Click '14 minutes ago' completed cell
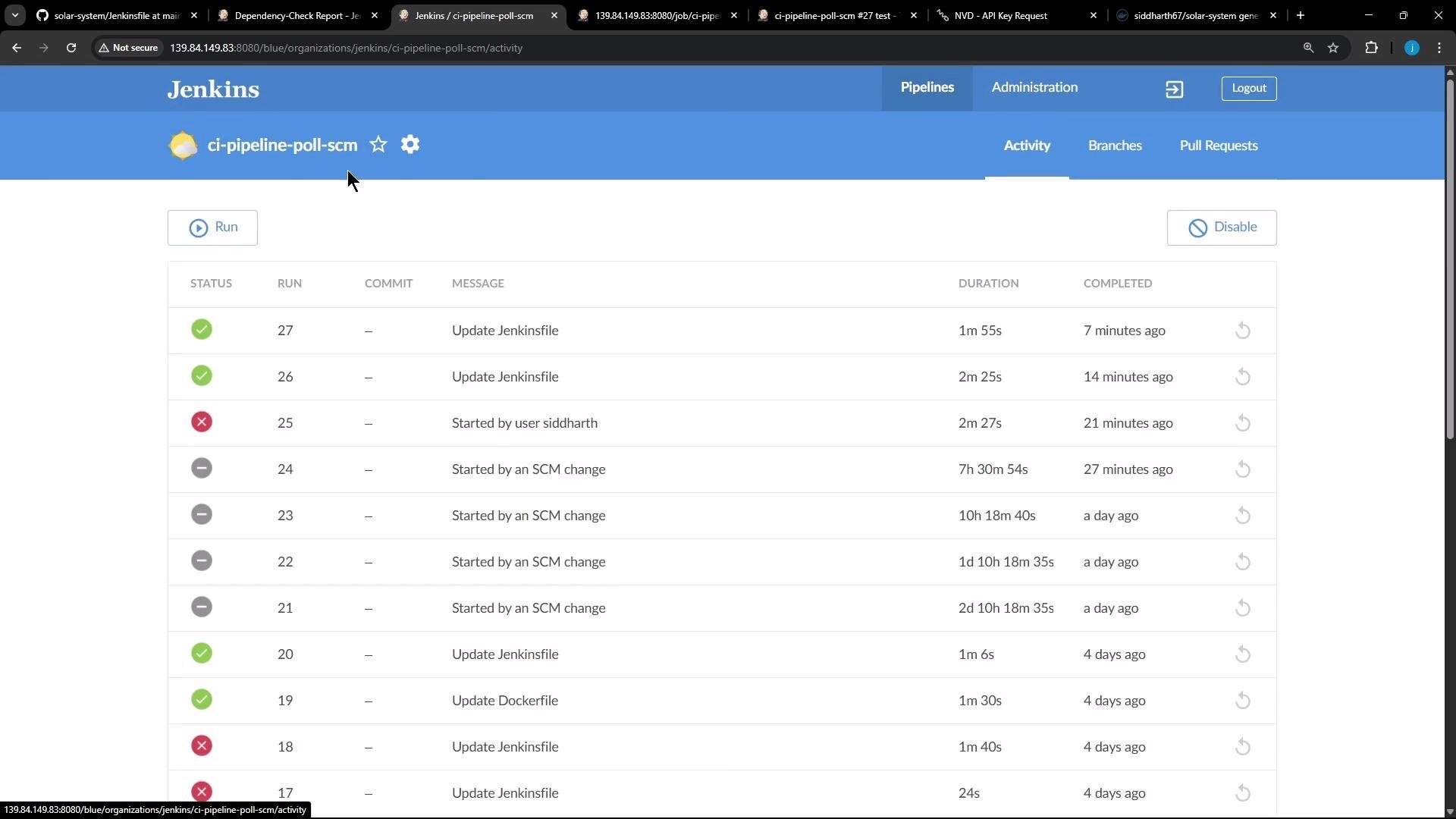The height and width of the screenshot is (819, 1456). 1128,377
